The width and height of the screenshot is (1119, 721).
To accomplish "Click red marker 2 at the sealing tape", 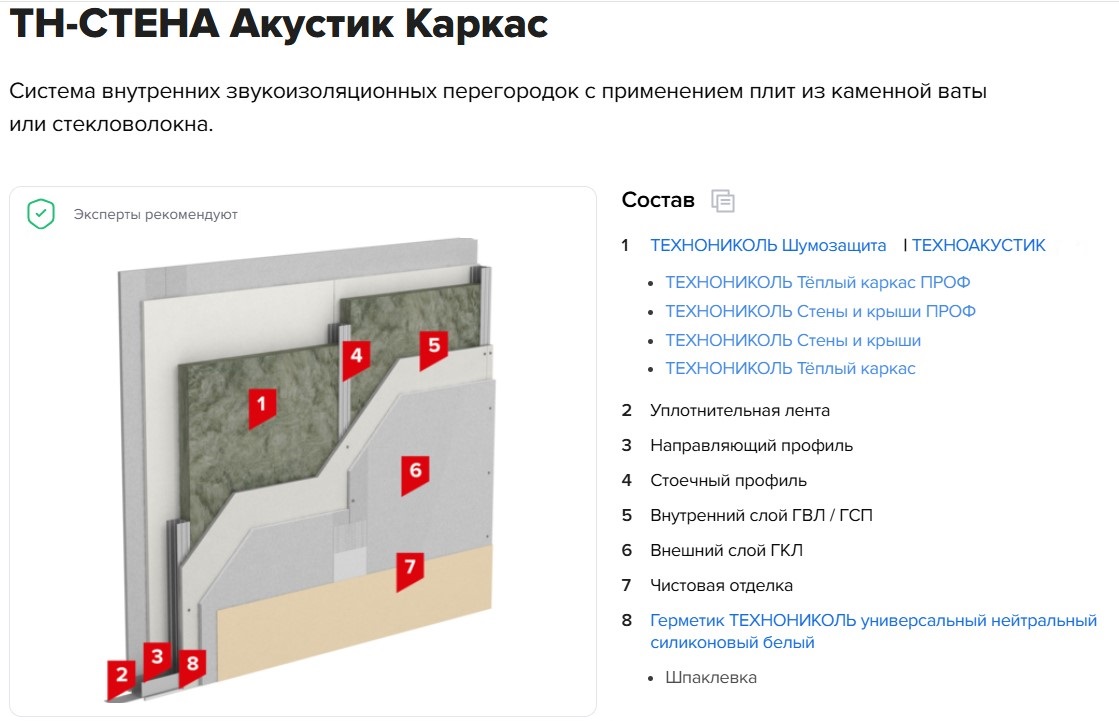I will pos(121,676).
